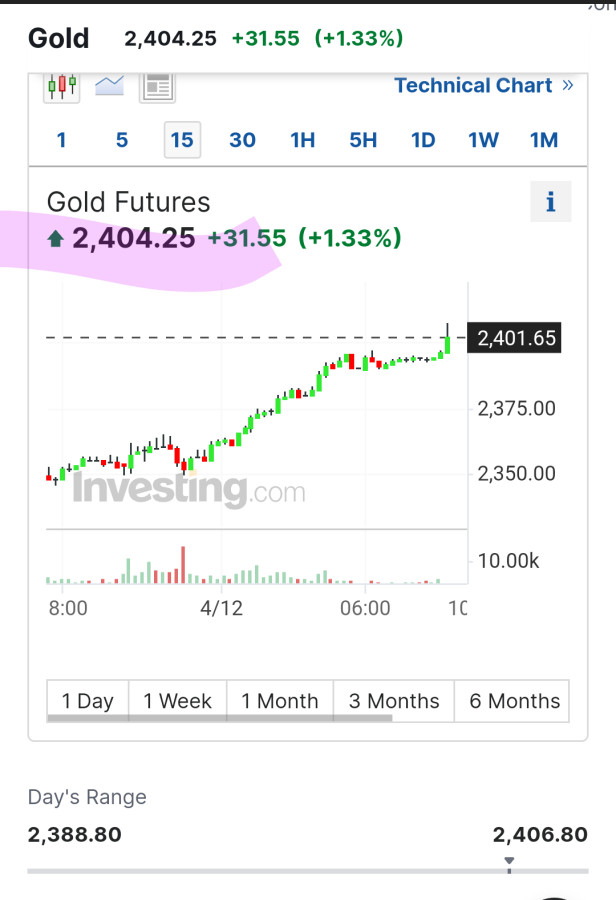Switch the chart to 5H interval
The height and width of the screenshot is (900, 616).
tap(363, 140)
